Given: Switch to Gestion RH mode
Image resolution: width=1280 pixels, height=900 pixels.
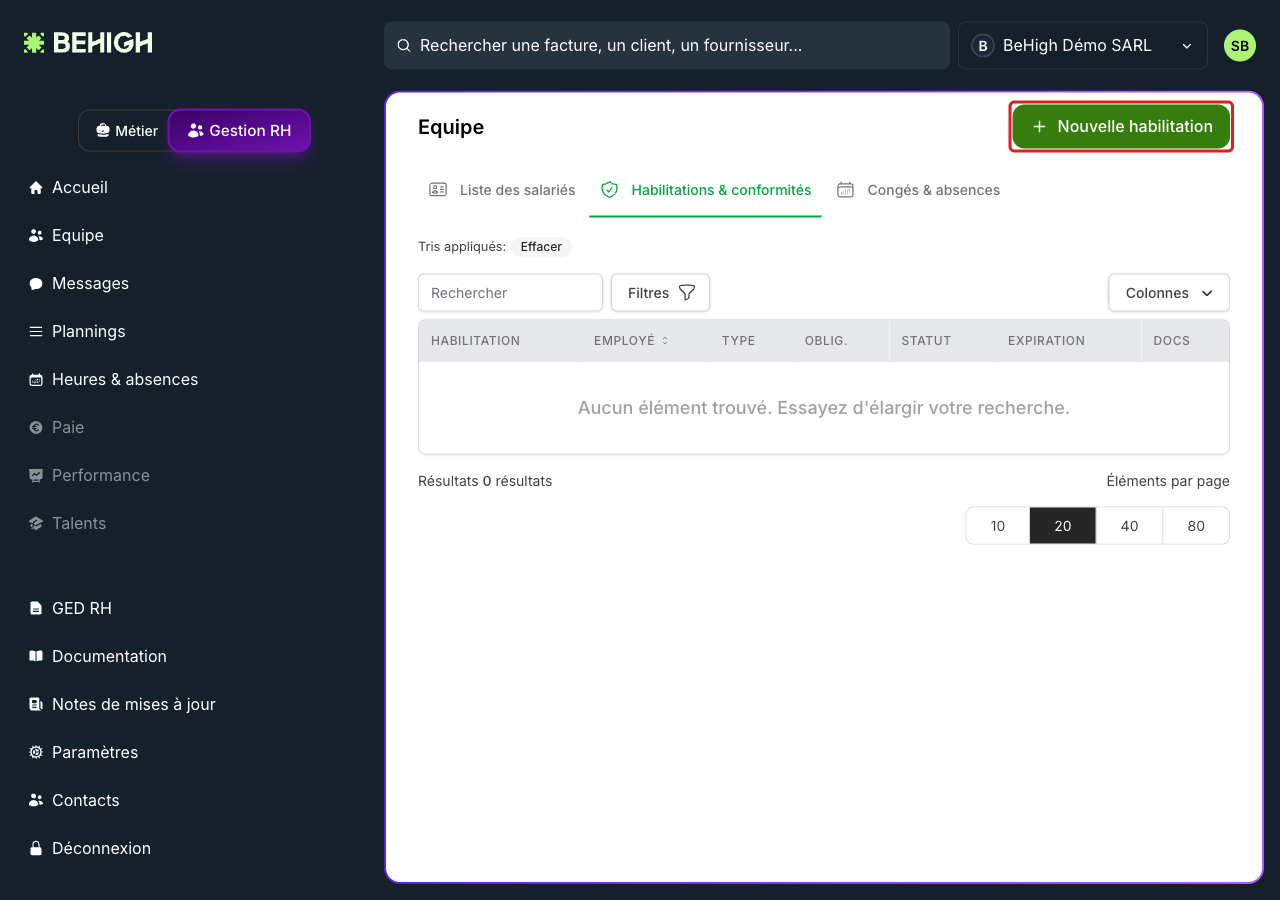Looking at the screenshot, I should 240,131.
